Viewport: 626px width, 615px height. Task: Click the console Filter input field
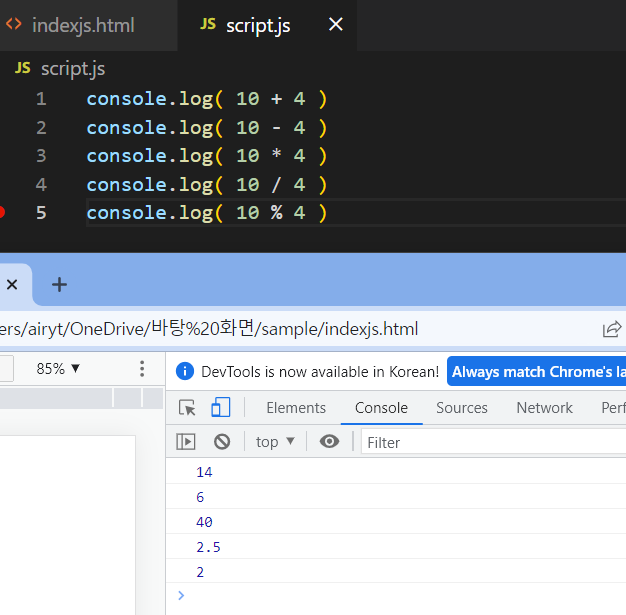(493, 442)
